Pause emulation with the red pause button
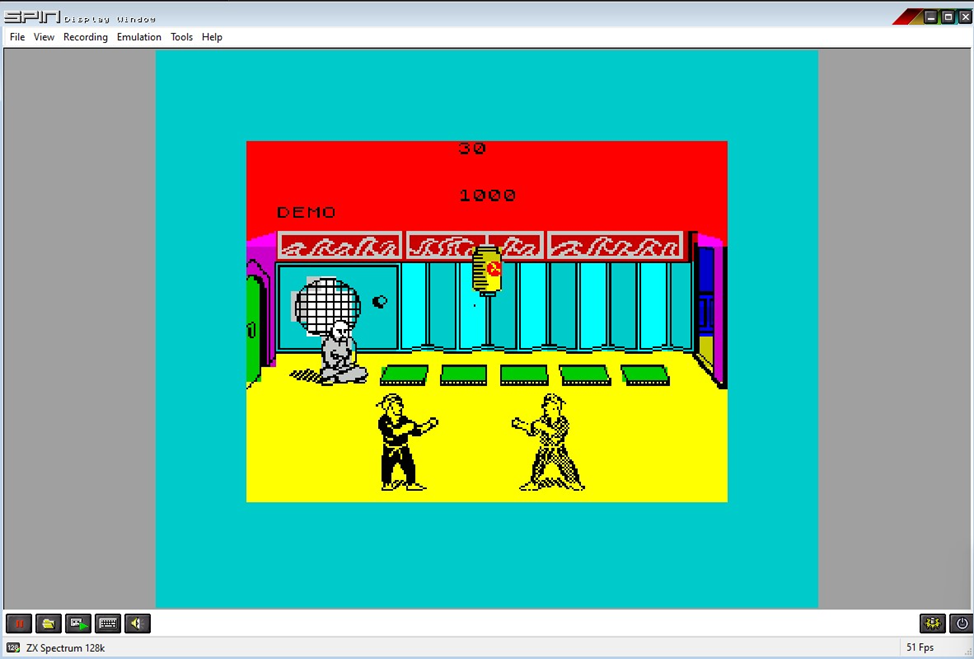 coord(19,624)
